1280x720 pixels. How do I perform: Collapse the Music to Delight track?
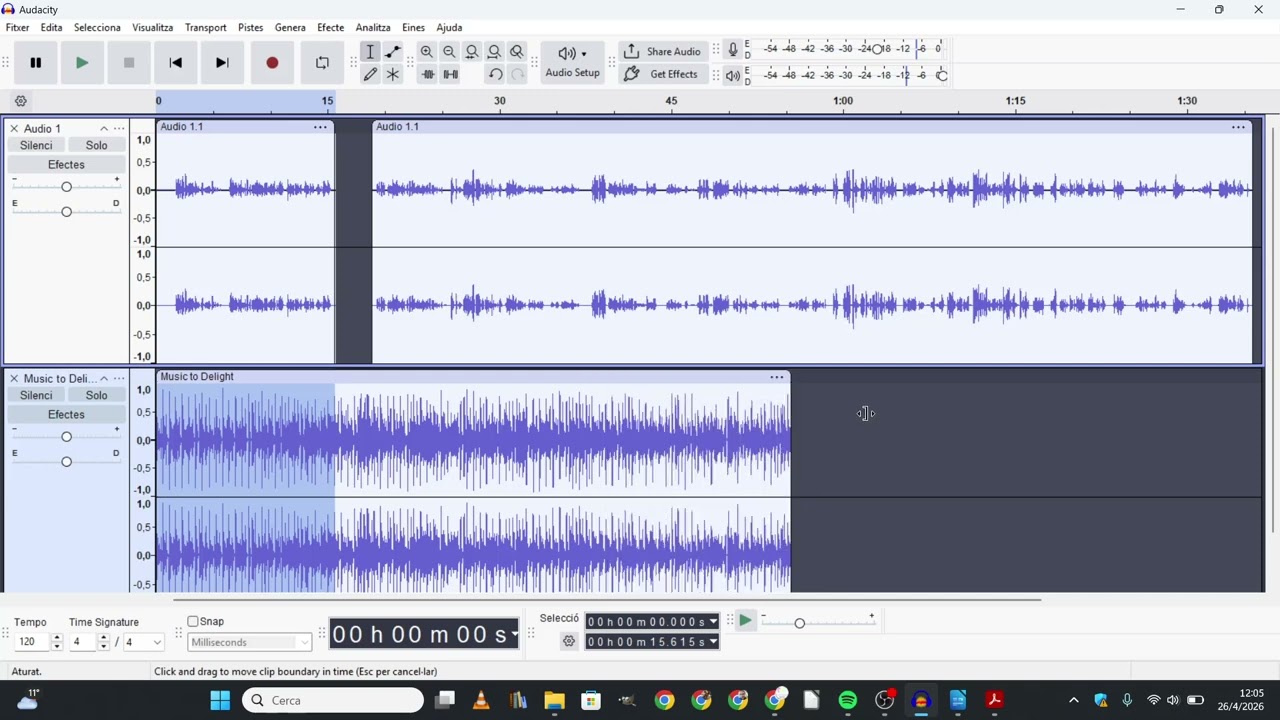(103, 379)
